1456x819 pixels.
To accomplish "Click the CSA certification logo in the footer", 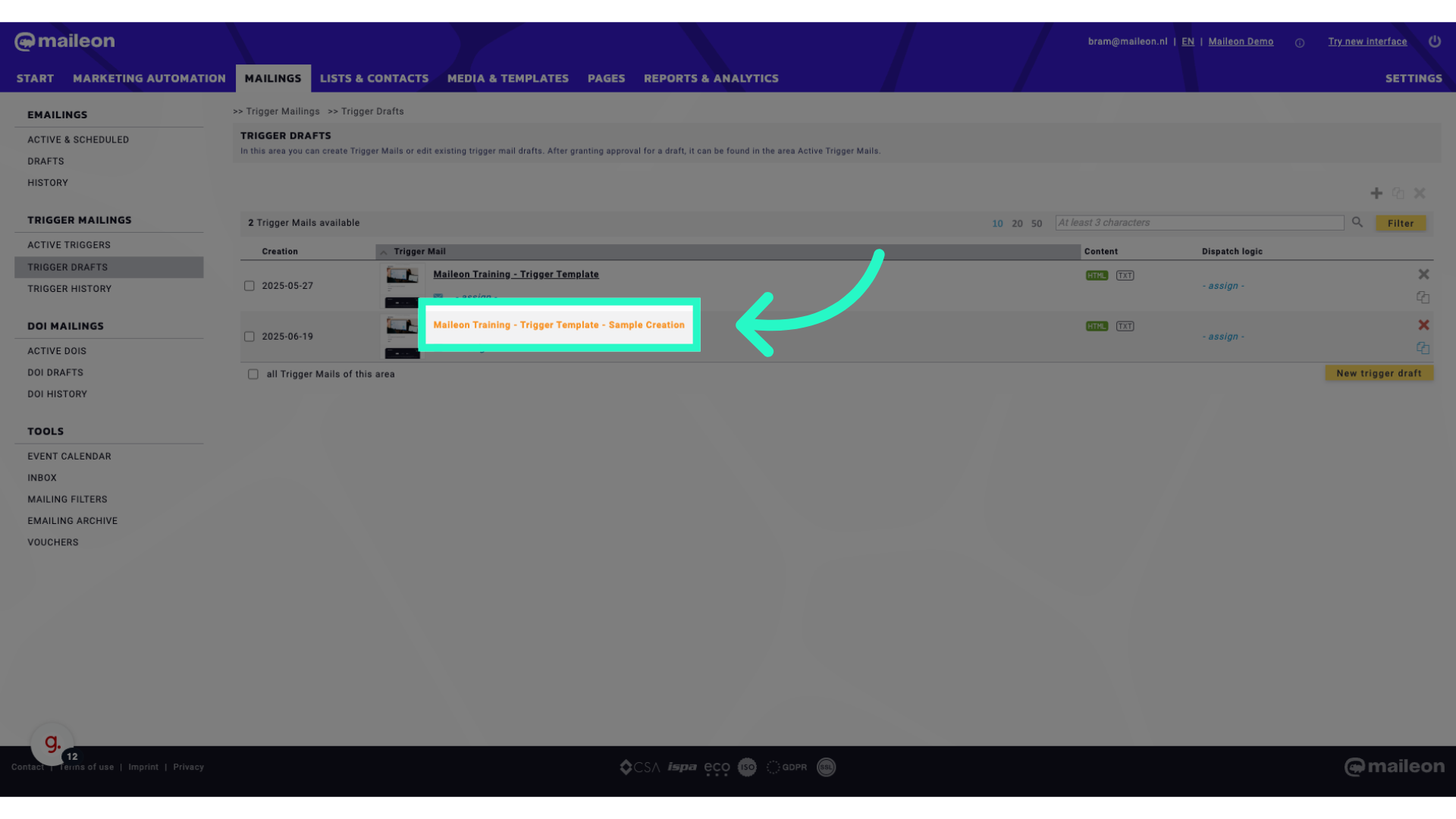I will (639, 767).
